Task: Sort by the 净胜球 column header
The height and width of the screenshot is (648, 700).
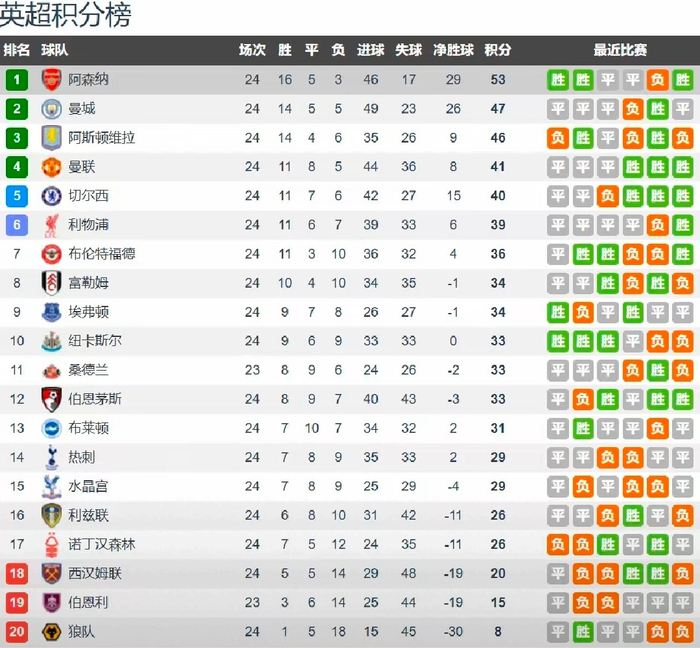Action: [x=453, y=50]
